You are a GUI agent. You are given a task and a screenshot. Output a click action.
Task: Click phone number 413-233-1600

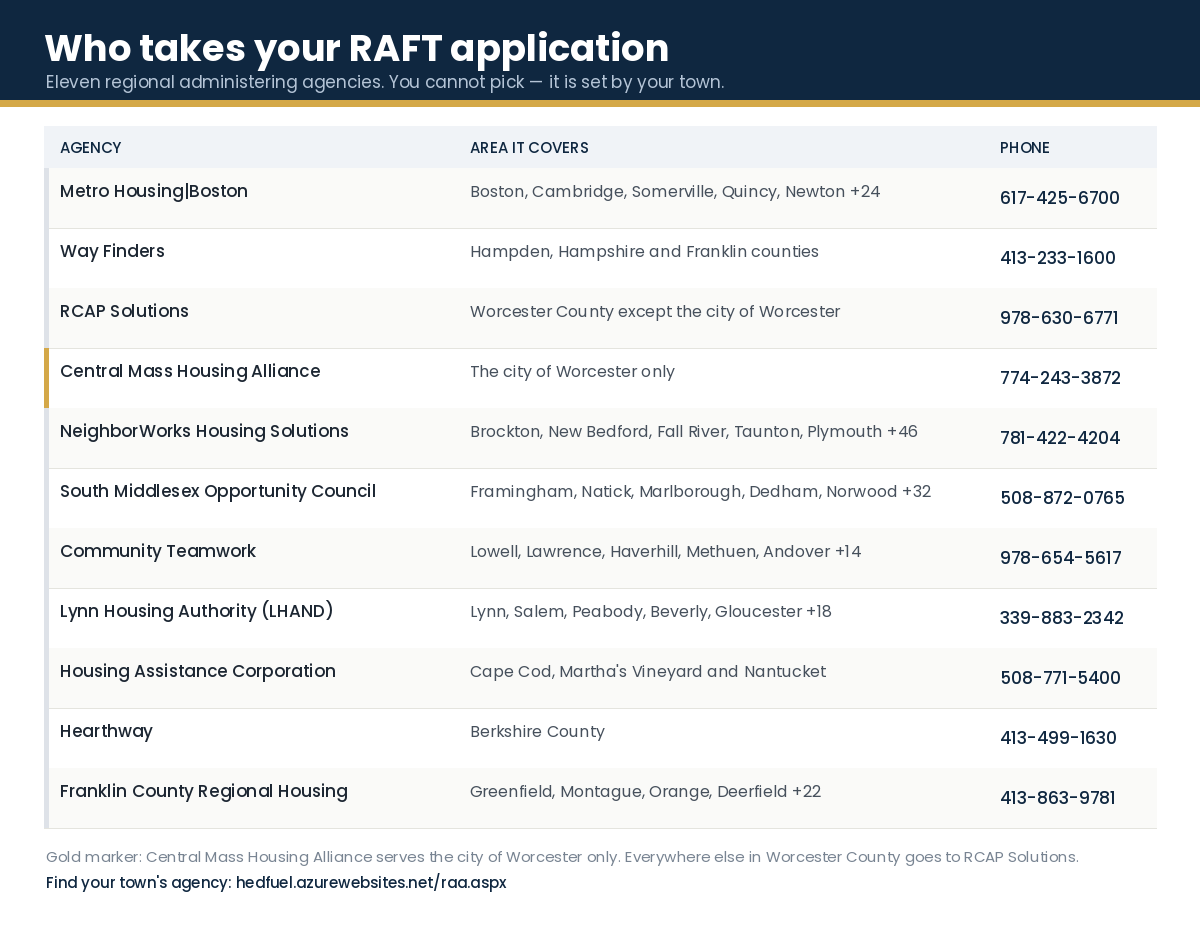(x=1058, y=258)
